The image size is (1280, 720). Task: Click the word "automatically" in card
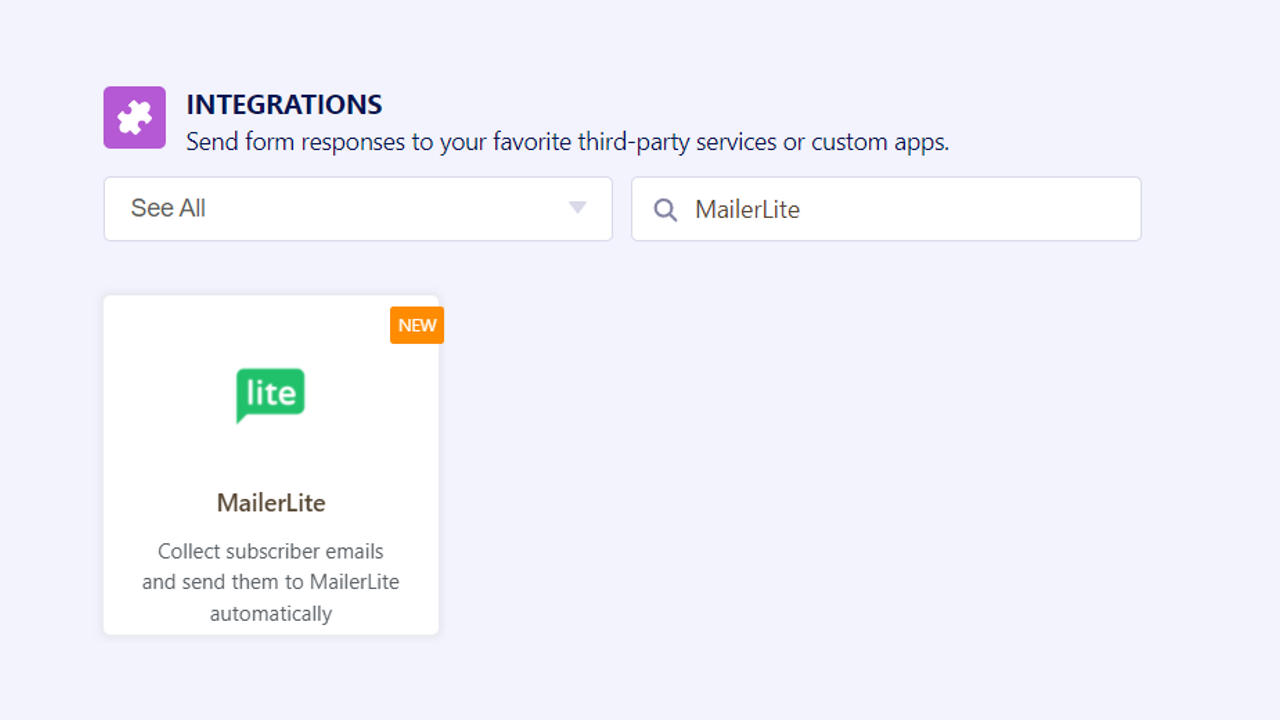pyautogui.click(x=271, y=613)
